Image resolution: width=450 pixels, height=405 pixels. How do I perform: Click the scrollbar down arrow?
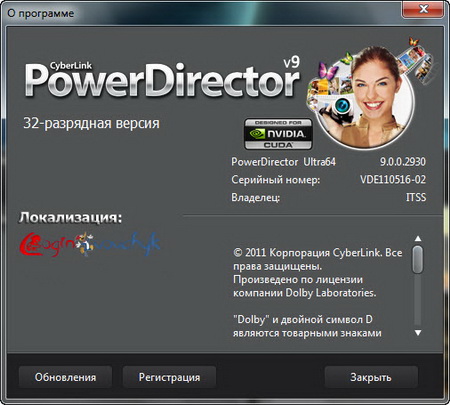pos(418,332)
